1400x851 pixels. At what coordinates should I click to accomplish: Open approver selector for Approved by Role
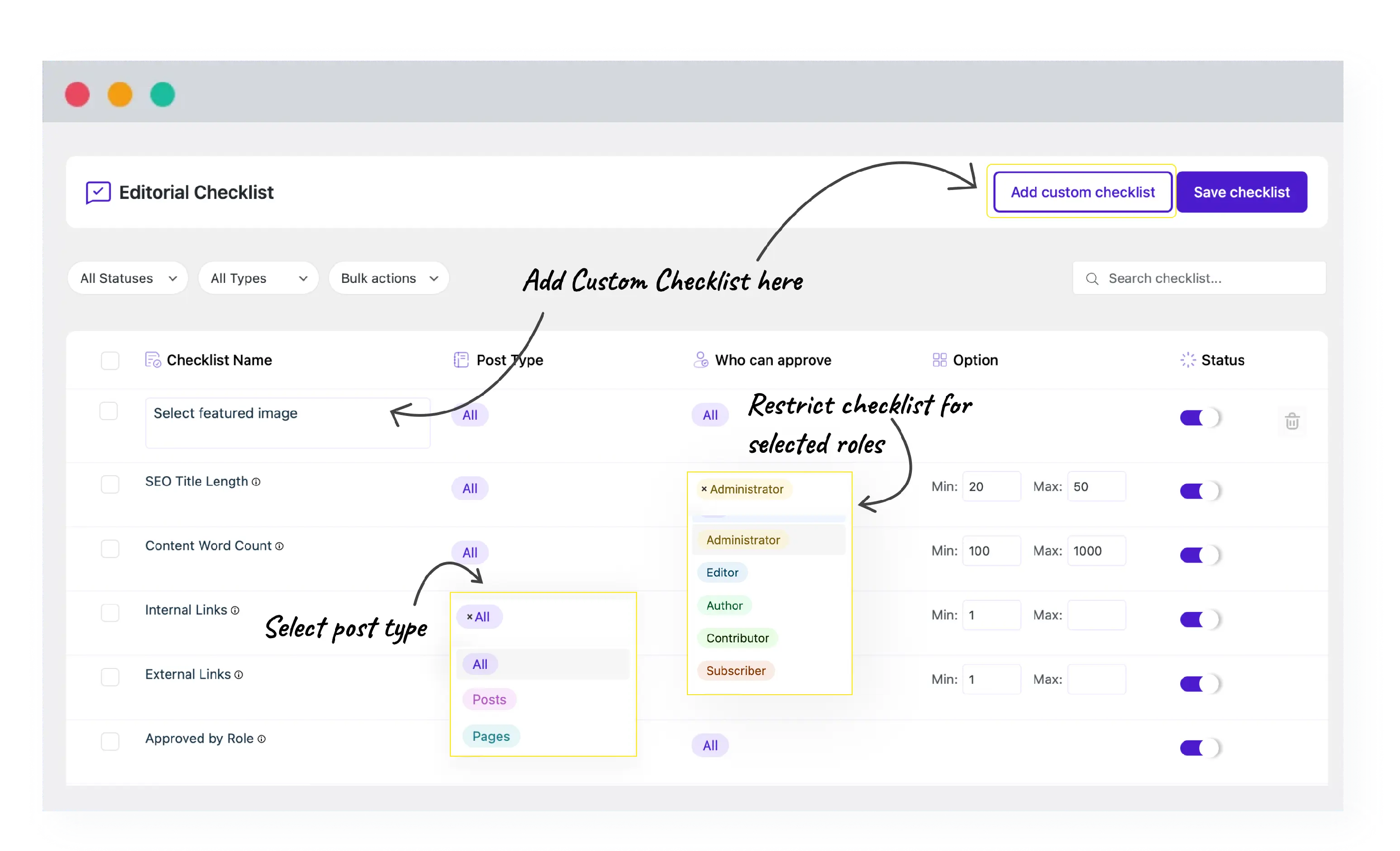click(710, 746)
